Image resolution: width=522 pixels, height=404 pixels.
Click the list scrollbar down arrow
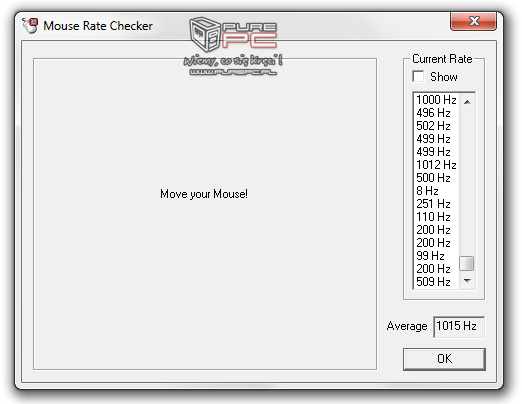467,281
